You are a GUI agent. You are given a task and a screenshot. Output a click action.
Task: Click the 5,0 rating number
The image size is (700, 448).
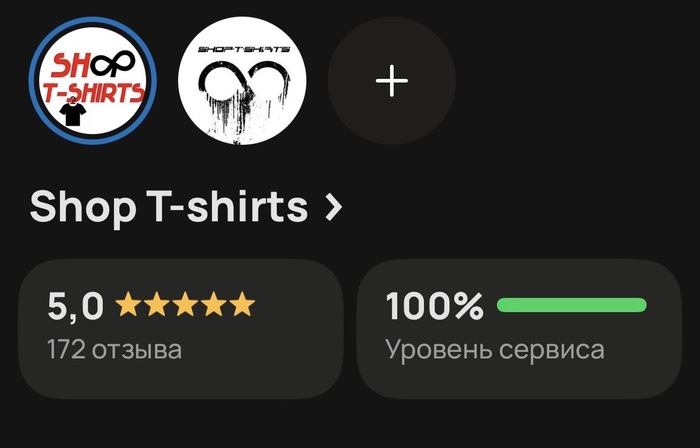point(75,307)
